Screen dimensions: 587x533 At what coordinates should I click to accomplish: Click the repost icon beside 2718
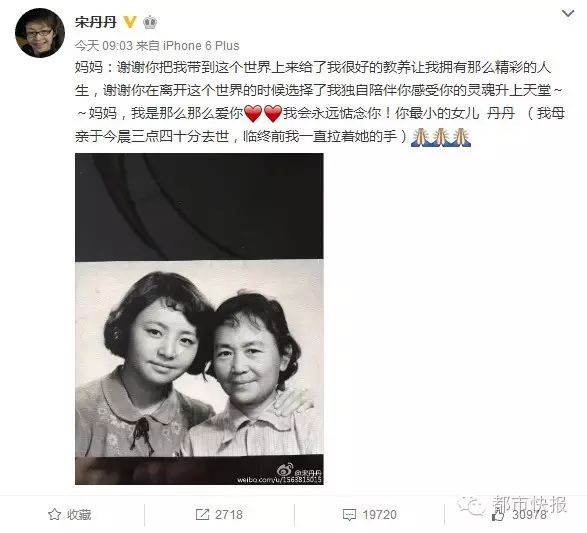(x=203, y=514)
